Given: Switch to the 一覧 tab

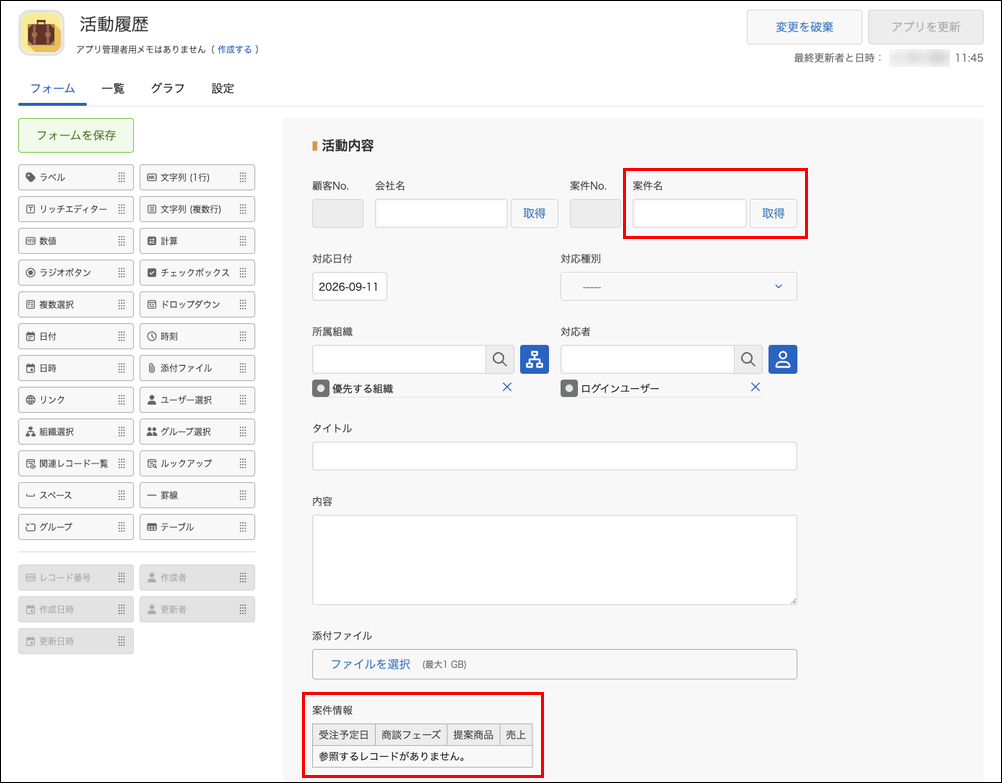Looking at the screenshot, I should tap(112, 88).
